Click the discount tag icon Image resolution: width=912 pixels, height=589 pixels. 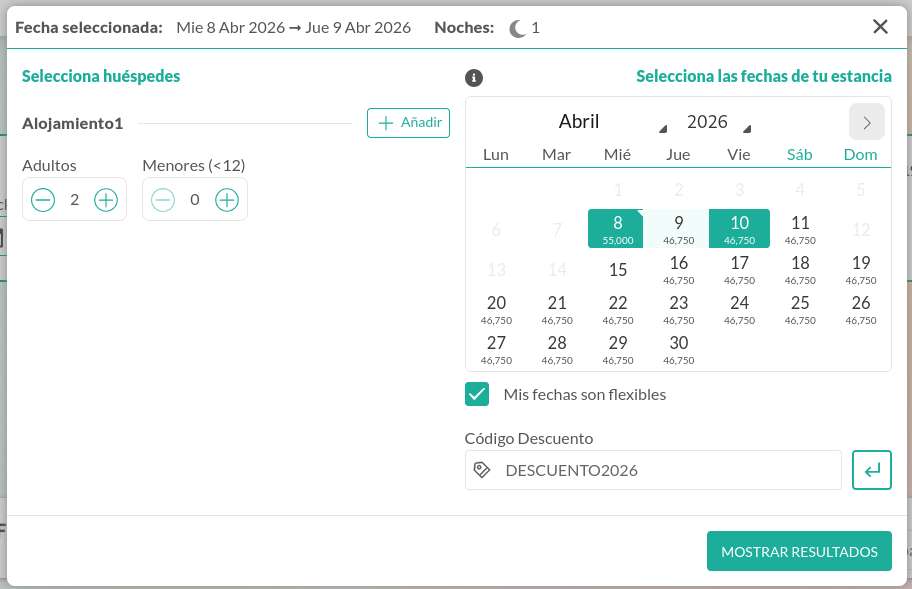(x=482, y=470)
